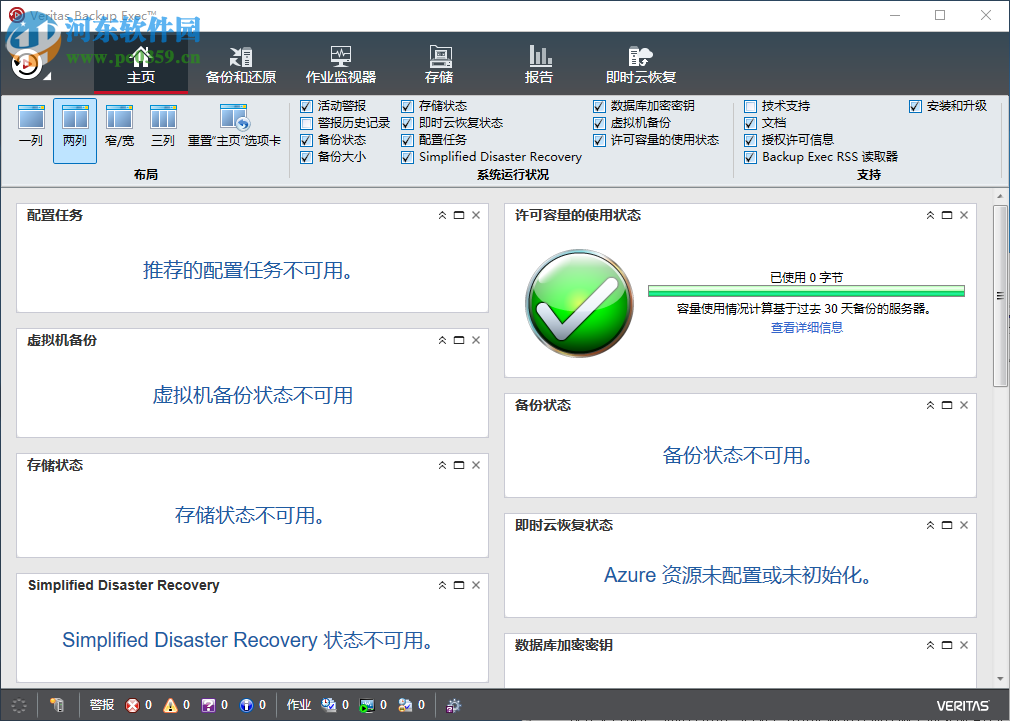
Task: Click the yellow warning alerts icon in status bar
Action: click(172, 705)
